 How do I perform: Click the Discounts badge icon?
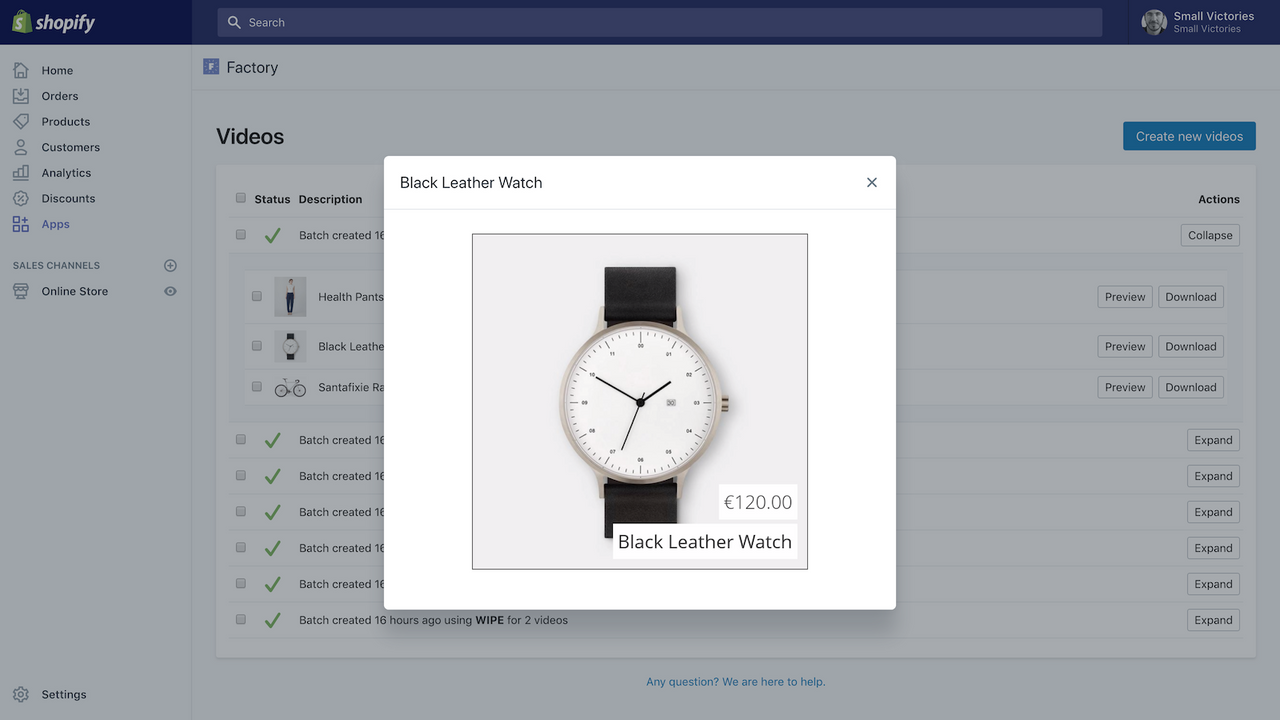coord(21,198)
